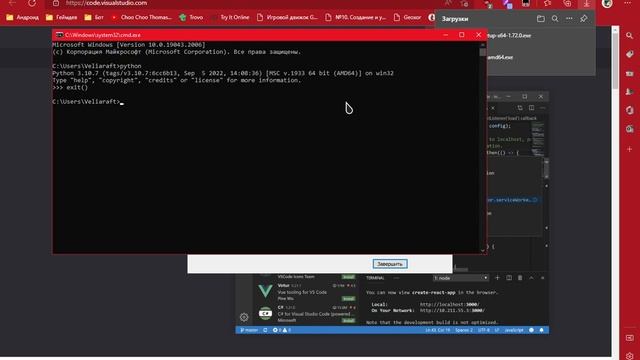Screen dimensions: 640x360
Task: Open the Edge sidebar shopping tag icon
Action: pyautogui.click(x=629, y=54)
